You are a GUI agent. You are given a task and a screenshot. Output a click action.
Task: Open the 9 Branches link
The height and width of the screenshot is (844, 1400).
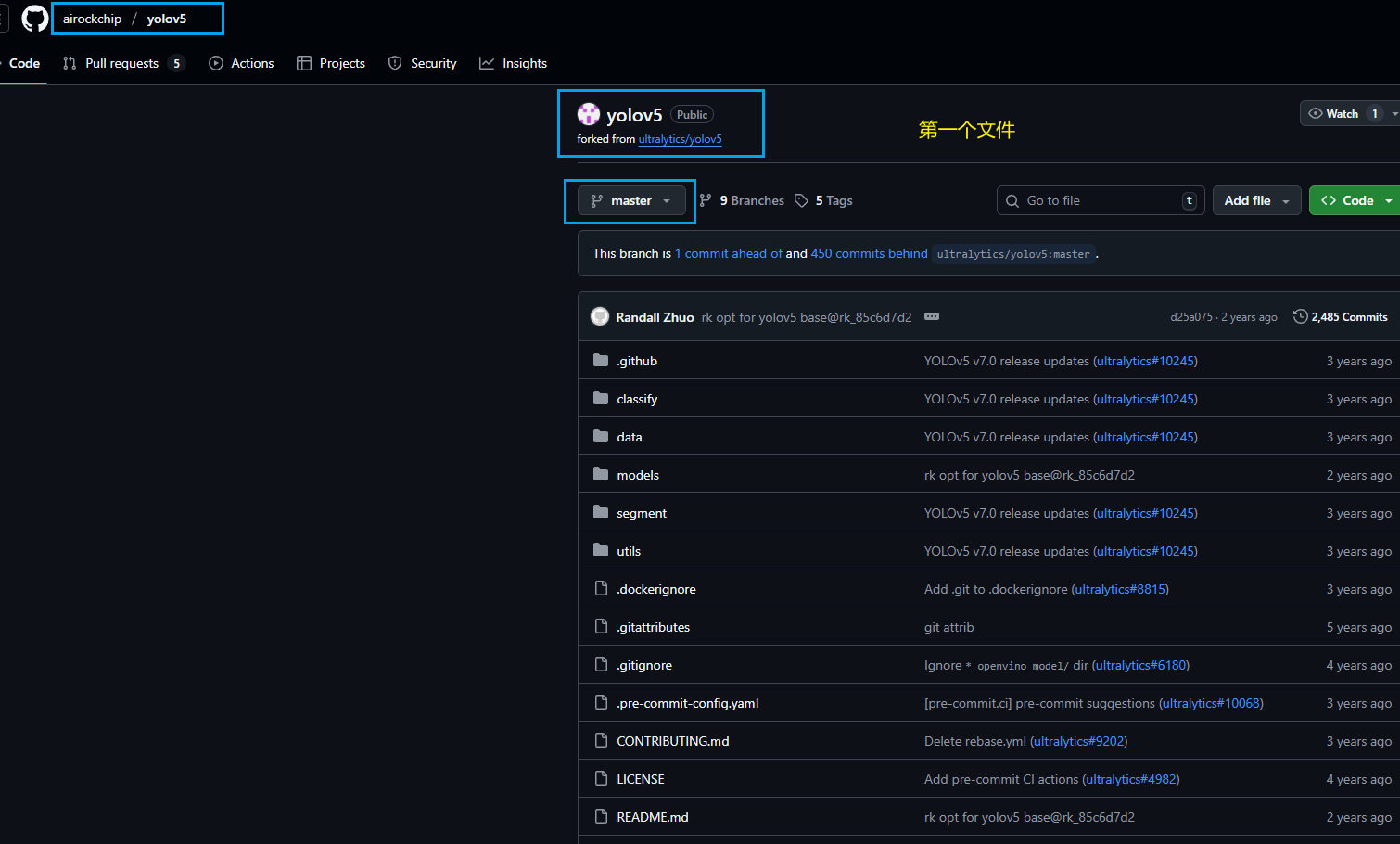click(x=742, y=200)
